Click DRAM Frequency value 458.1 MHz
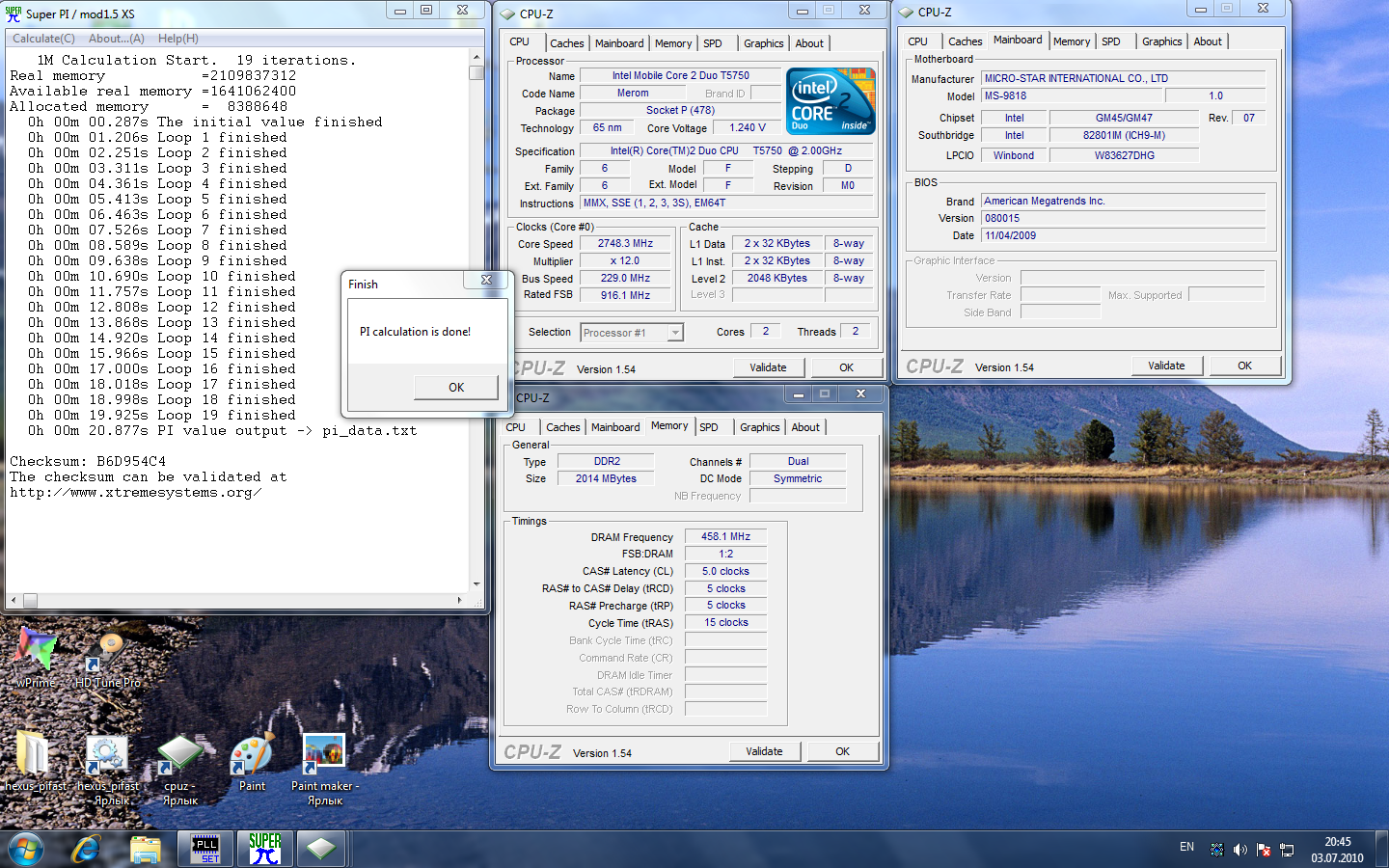 click(x=725, y=536)
